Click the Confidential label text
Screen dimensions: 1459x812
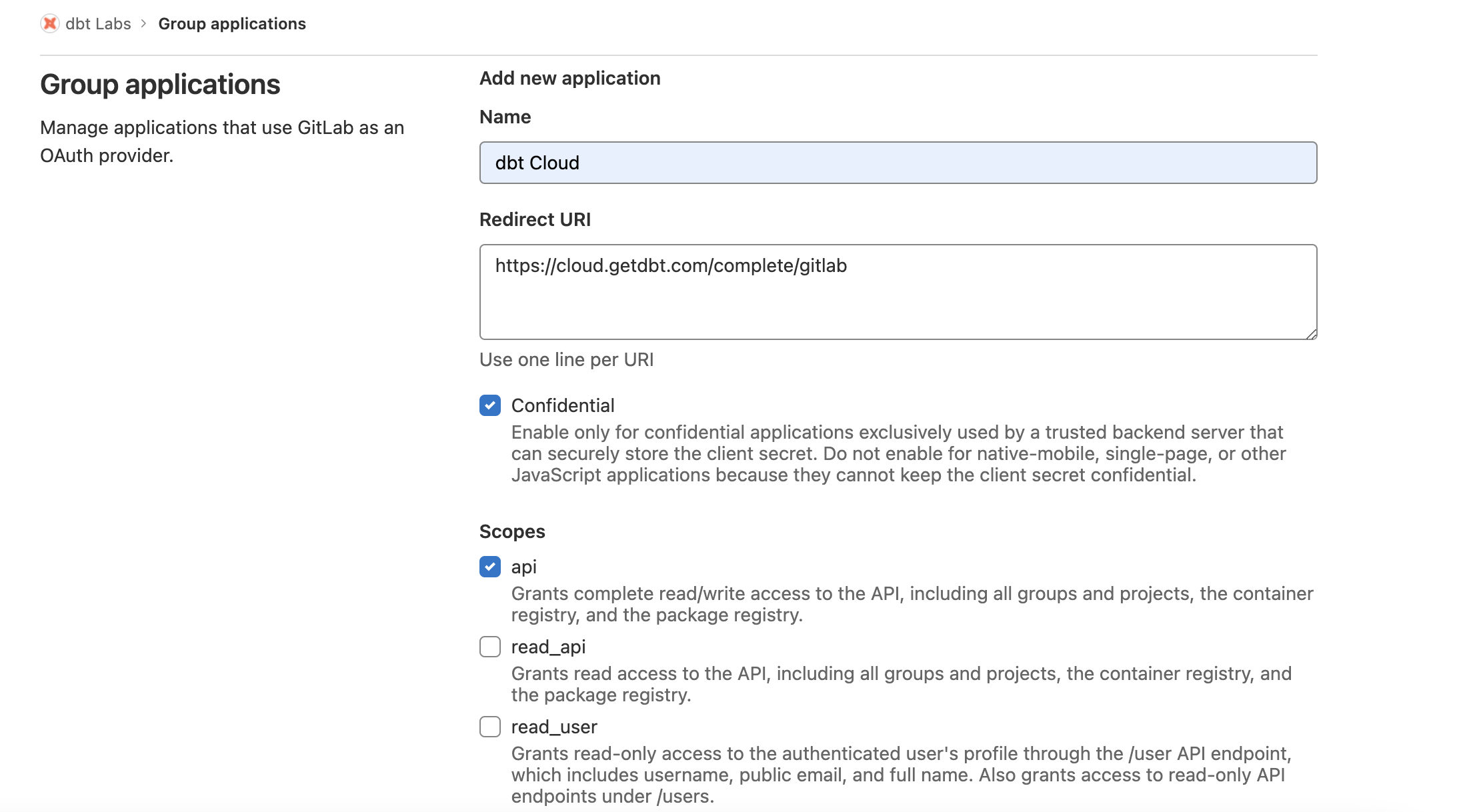coord(563,405)
